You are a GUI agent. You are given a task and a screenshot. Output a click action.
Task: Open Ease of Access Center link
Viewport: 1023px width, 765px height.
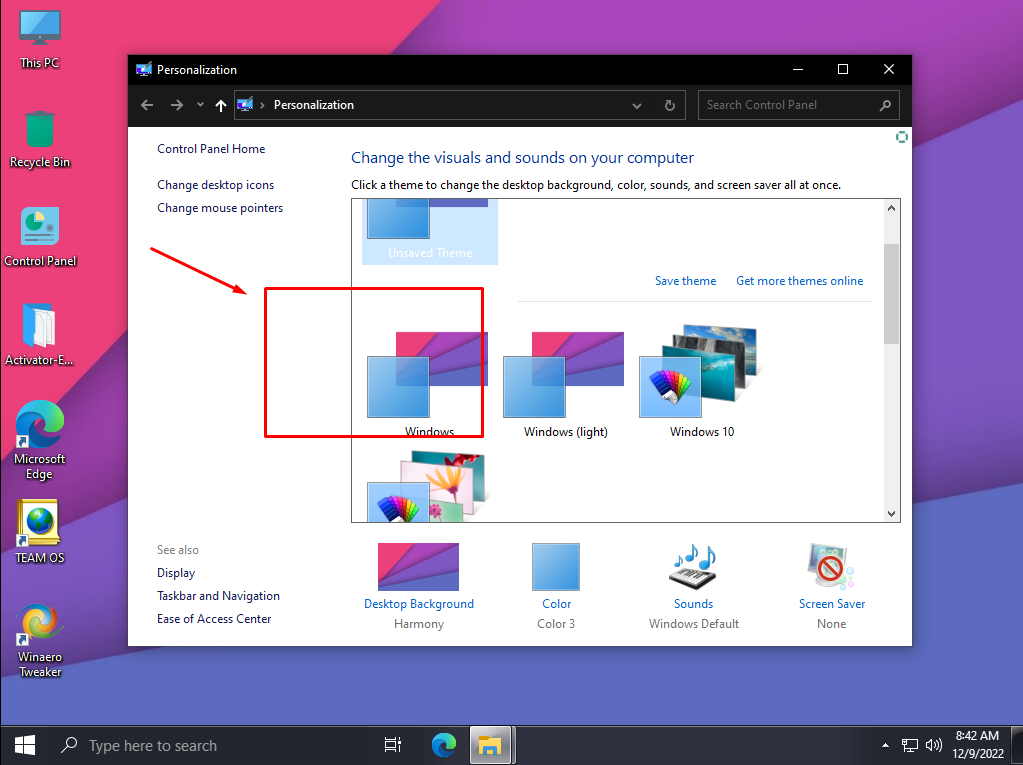[213, 618]
